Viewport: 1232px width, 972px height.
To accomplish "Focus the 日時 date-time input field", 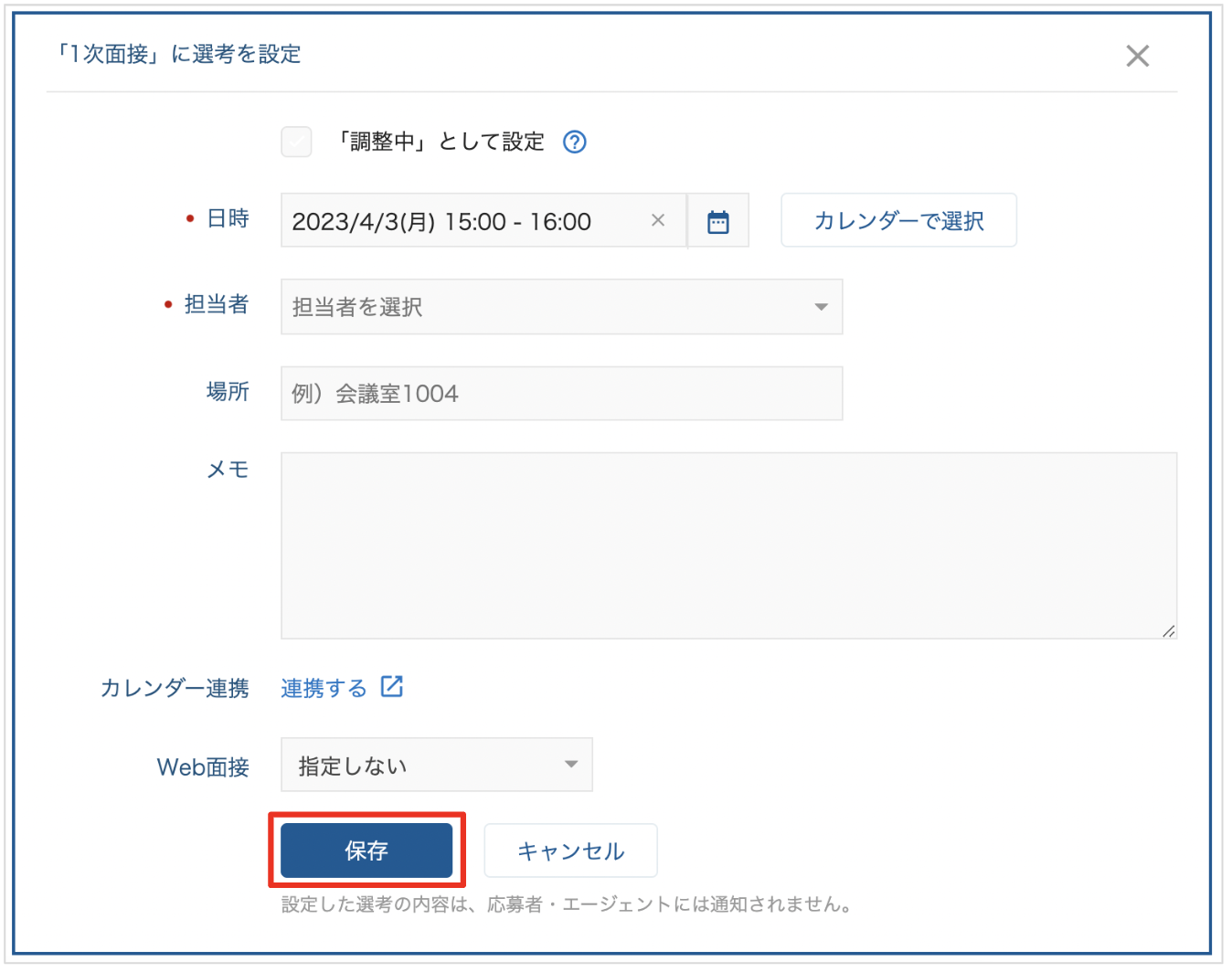I will tap(483, 220).
